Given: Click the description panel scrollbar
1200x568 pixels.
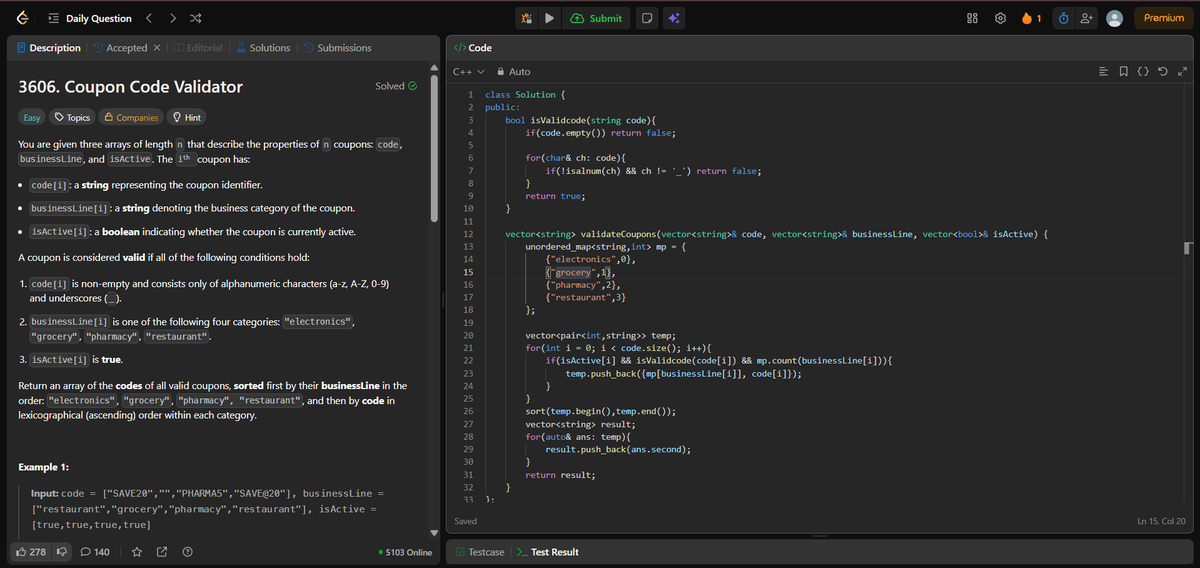Looking at the screenshot, I should click(434, 146).
